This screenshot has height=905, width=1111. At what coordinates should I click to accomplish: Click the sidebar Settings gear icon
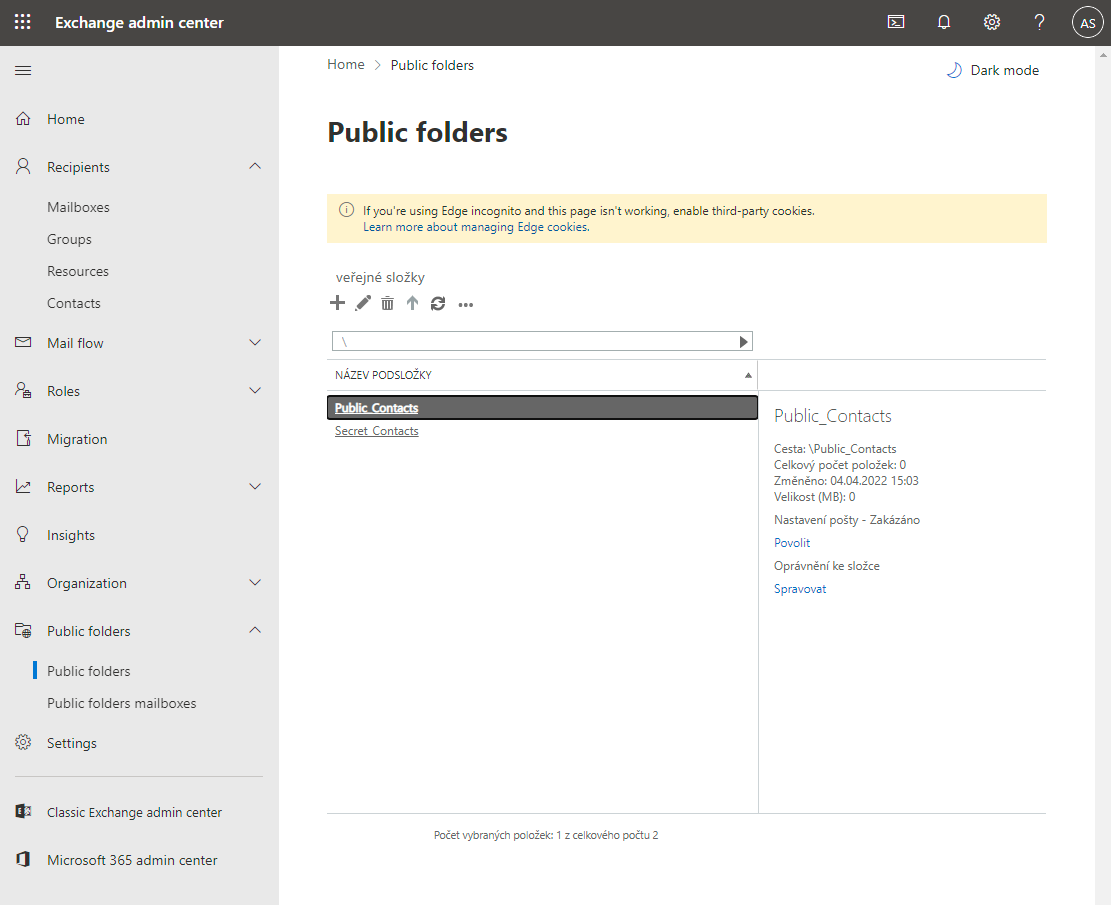pyautogui.click(x=23, y=742)
